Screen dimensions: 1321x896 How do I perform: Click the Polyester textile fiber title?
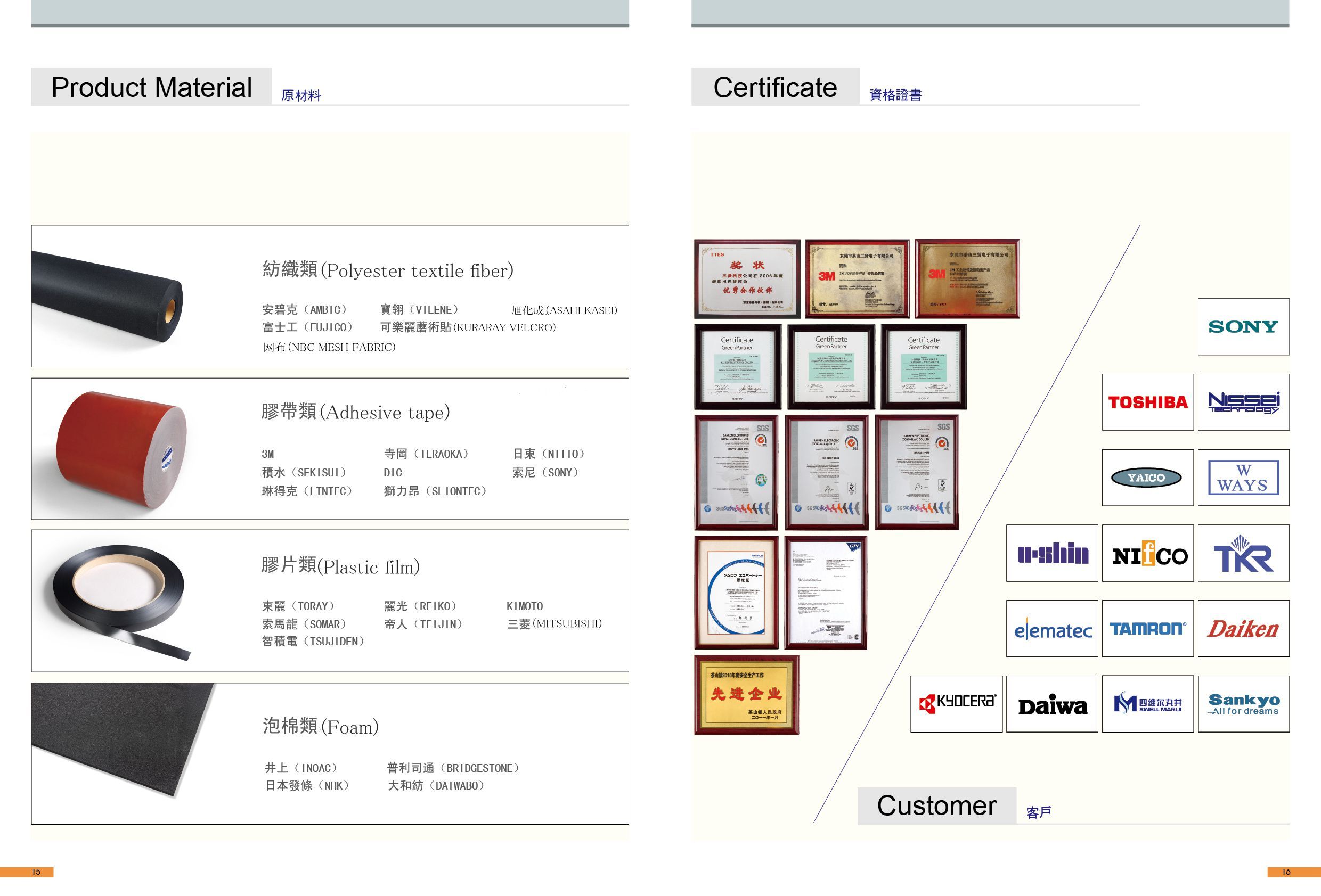pyautogui.click(x=388, y=270)
